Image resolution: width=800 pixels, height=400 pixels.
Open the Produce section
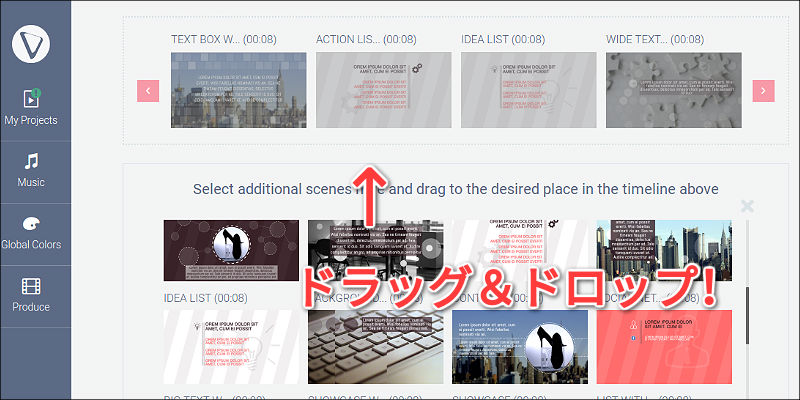31,295
